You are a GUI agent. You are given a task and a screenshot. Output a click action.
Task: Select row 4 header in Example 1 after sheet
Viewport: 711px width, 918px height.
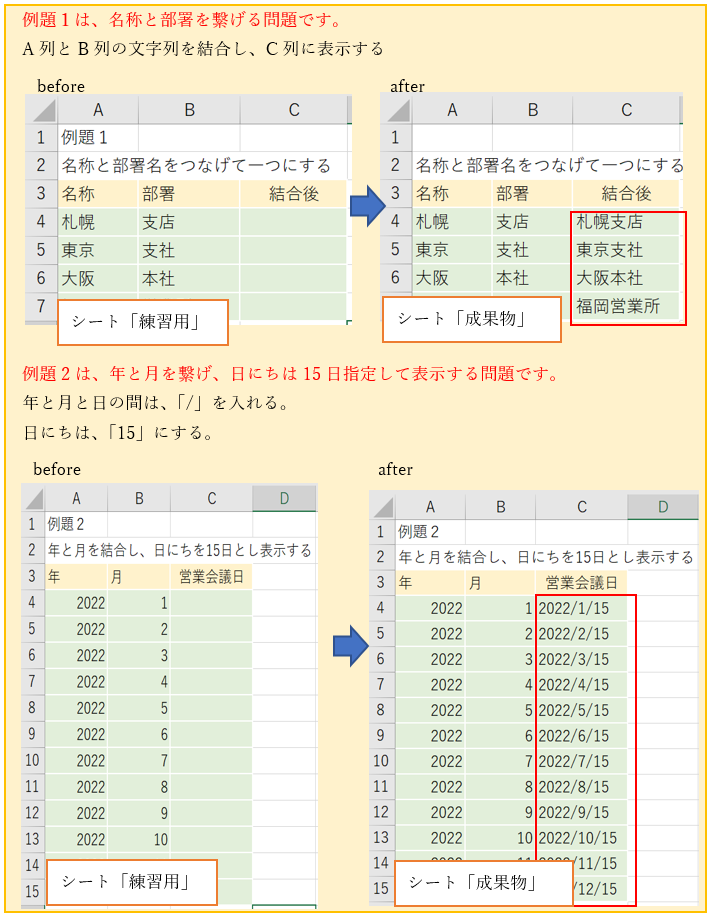pyautogui.click(x=395, y=222)
